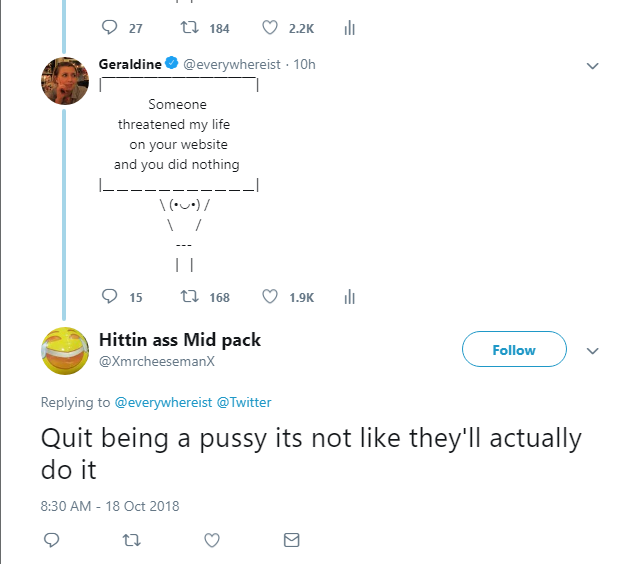Open Geraldine's profile picture
This screenshot has height=564, width=638.
click(65, 81)
